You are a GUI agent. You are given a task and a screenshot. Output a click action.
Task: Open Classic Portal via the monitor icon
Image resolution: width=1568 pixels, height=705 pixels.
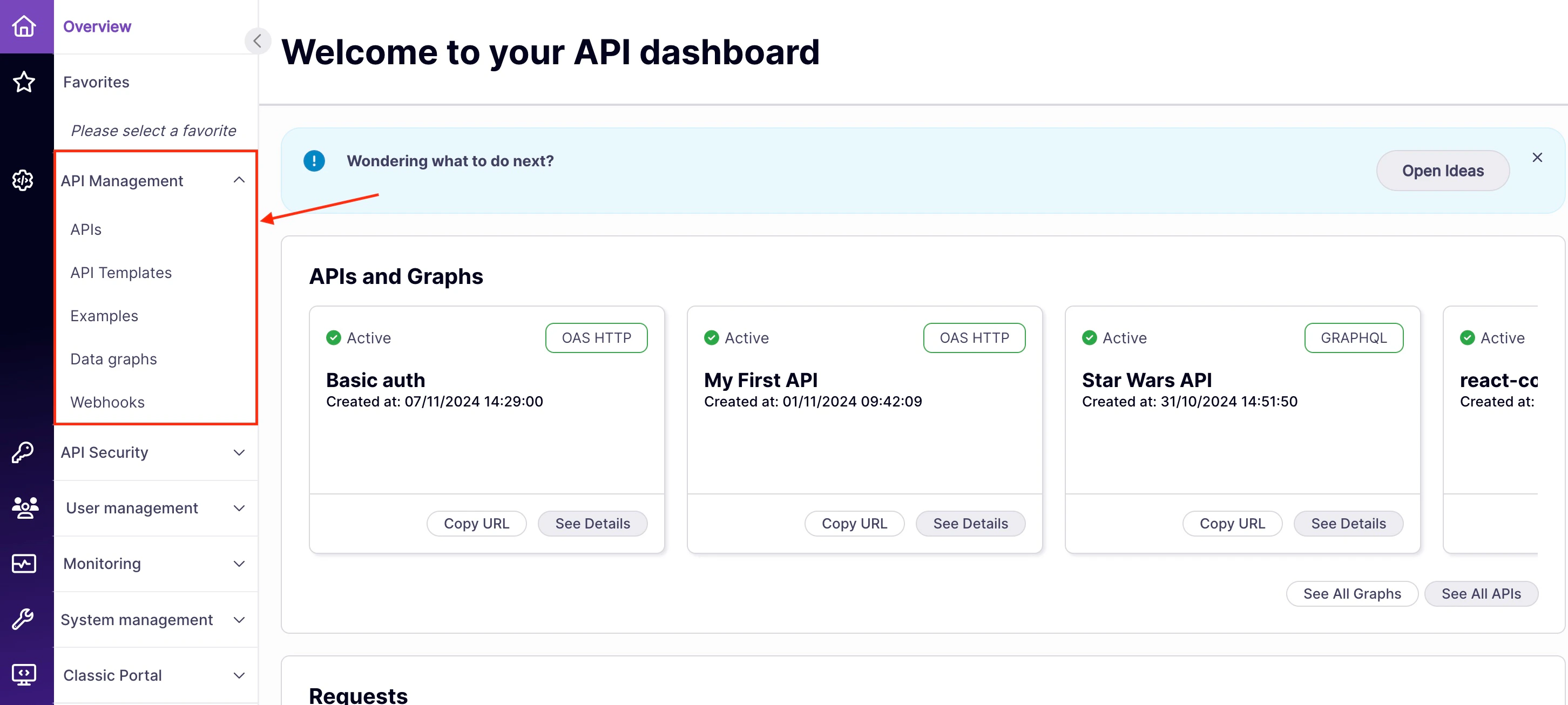pos(24,674)
